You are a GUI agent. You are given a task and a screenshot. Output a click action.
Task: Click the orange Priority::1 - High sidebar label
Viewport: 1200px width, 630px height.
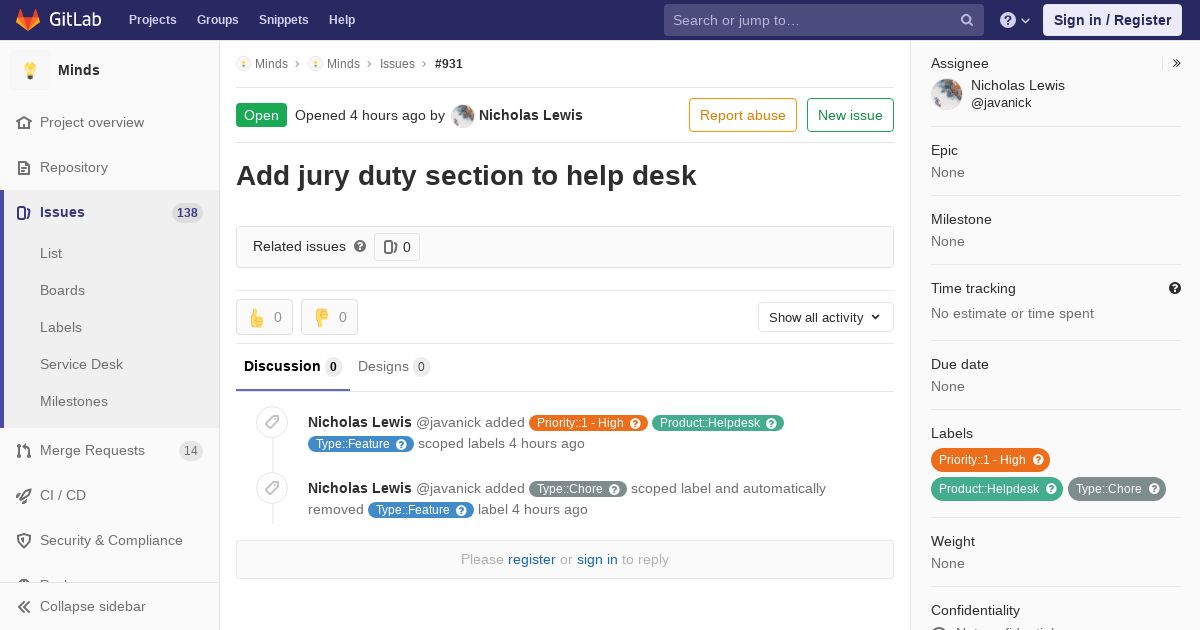pyautogui.click(x=990, y=460)
